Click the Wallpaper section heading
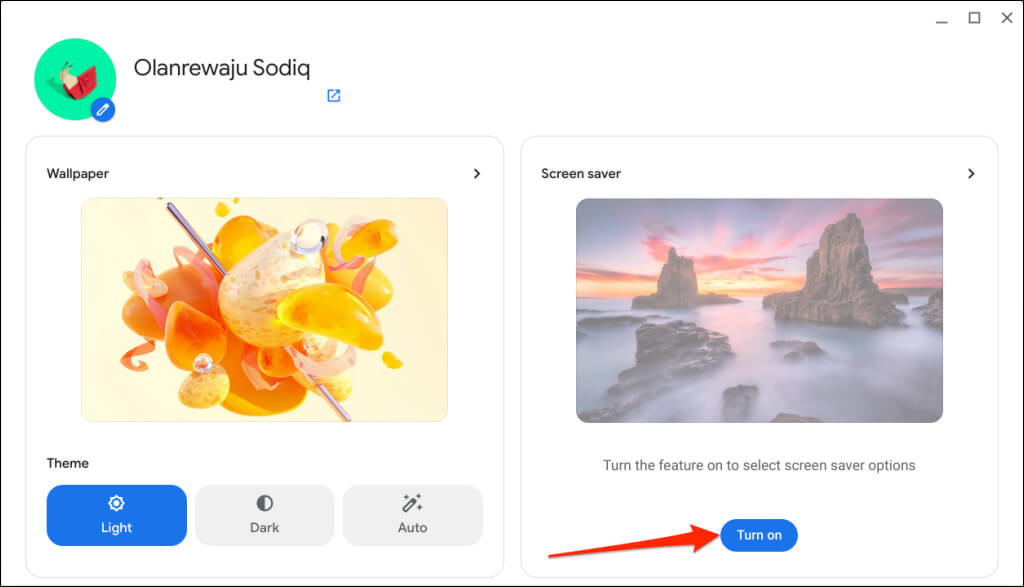Image resolution: width=1024 pixels, height=587 pixels. pyautogui.click(x=78, y=173)
